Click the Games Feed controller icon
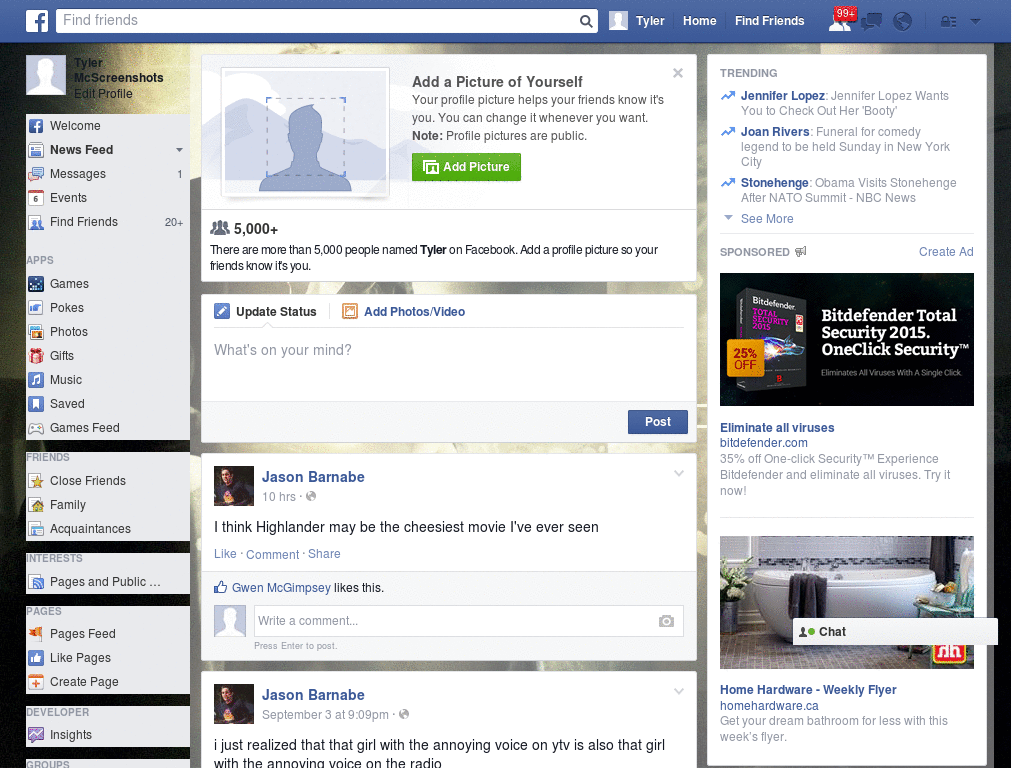The height and width of the screenshot is (768, 1024). tap(36, 428)
